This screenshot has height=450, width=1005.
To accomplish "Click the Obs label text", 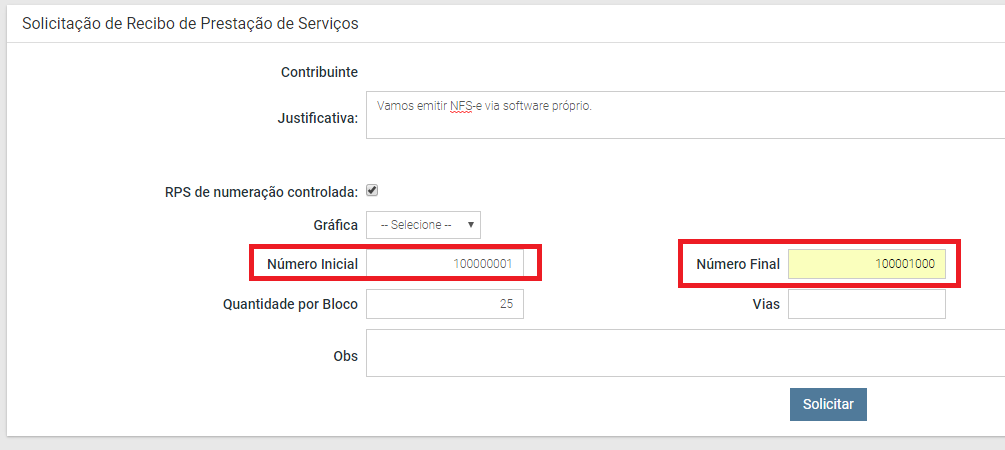I will pos(345,356).
